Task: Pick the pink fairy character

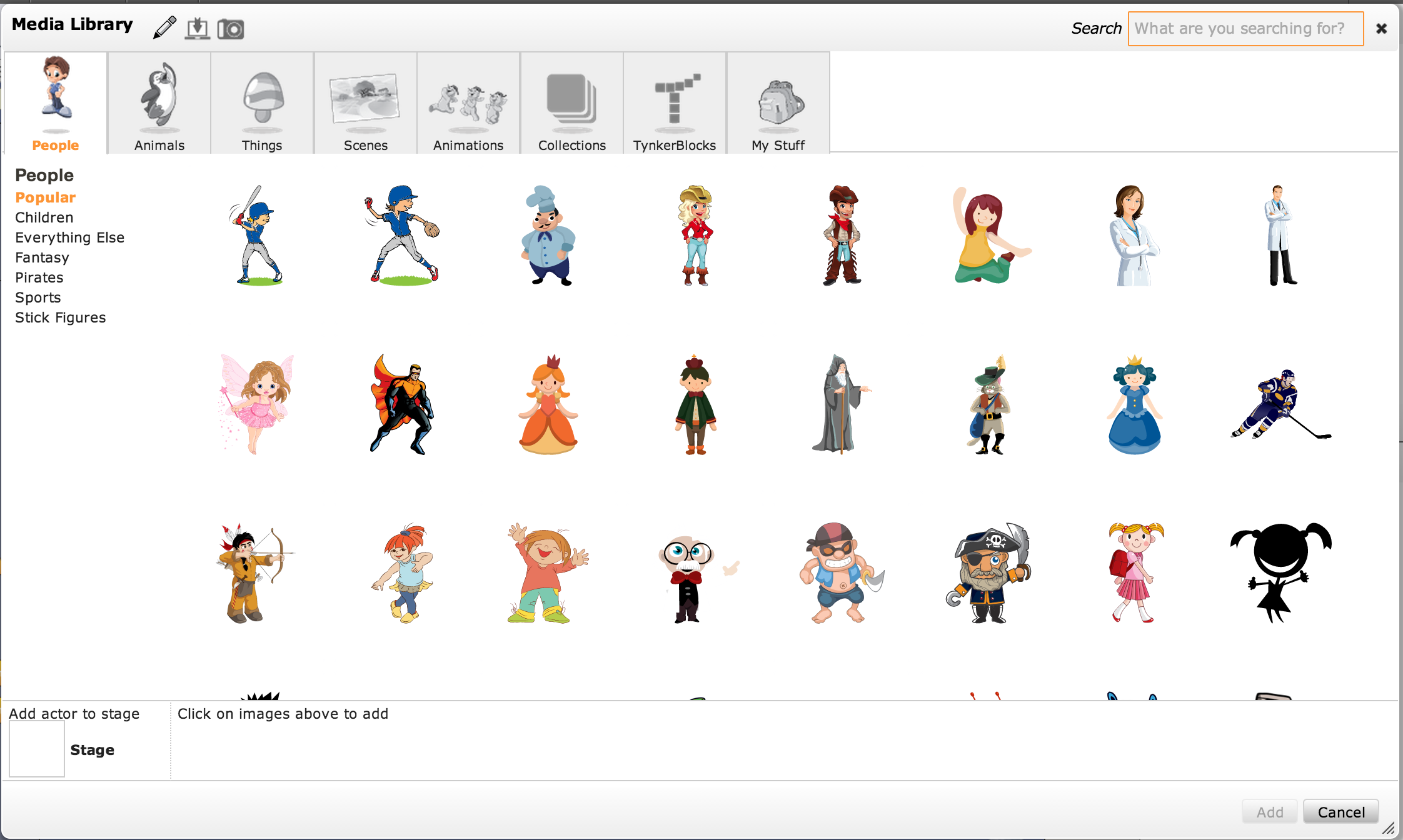Action: point(256,404)
